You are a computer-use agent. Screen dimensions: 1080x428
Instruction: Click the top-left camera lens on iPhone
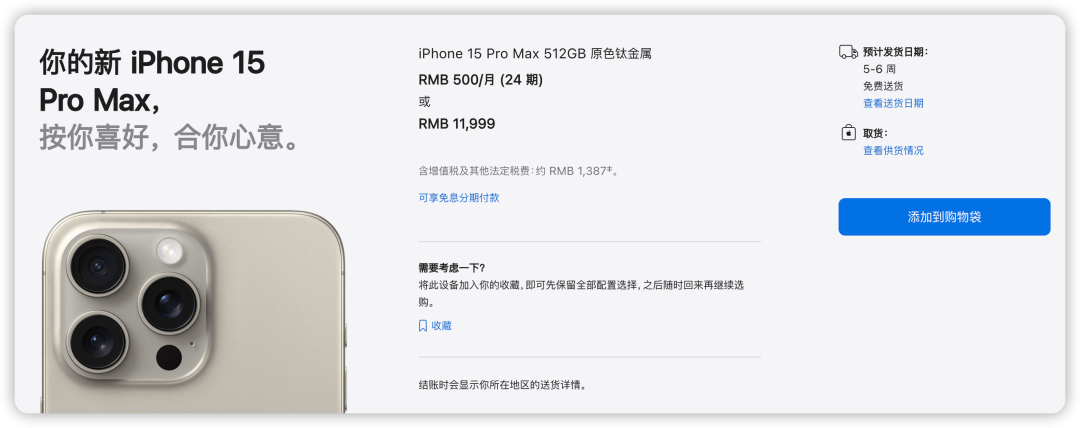tap(97, 265)
